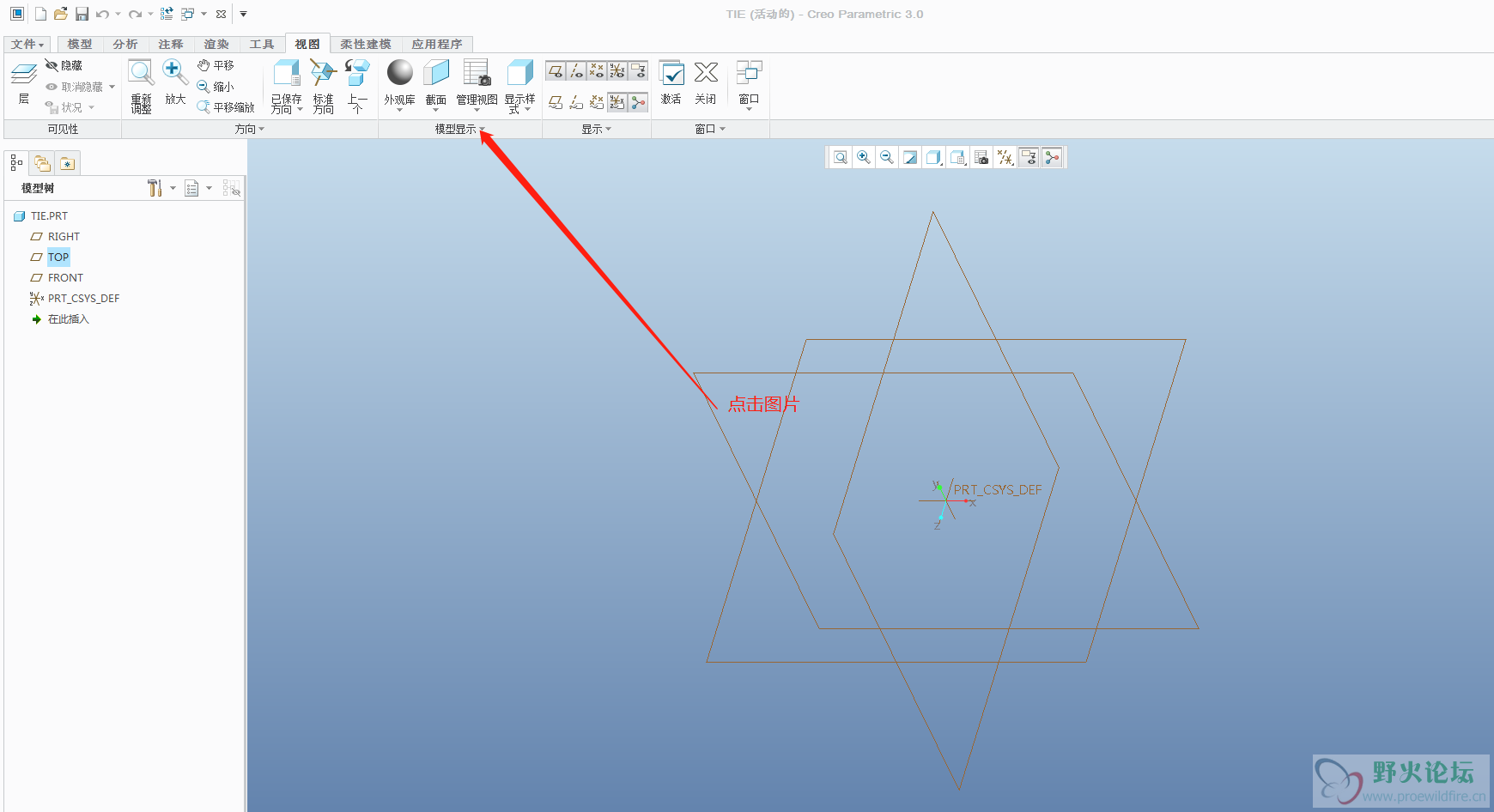Click the Hide (隐藏) button
1494x812 pixels.
64,65
